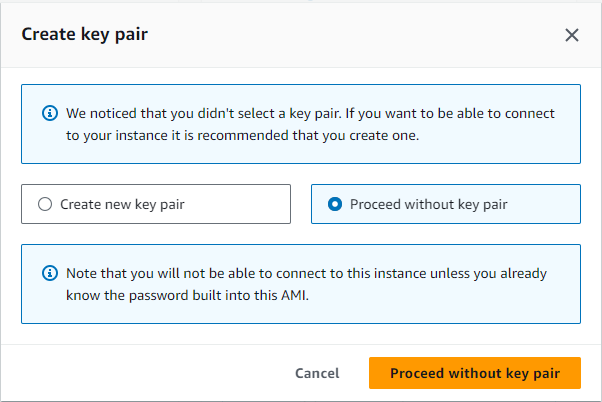602x402 pixels.
Task: Select the Proceed without key pair radio circle
Action: click(335, 204)
